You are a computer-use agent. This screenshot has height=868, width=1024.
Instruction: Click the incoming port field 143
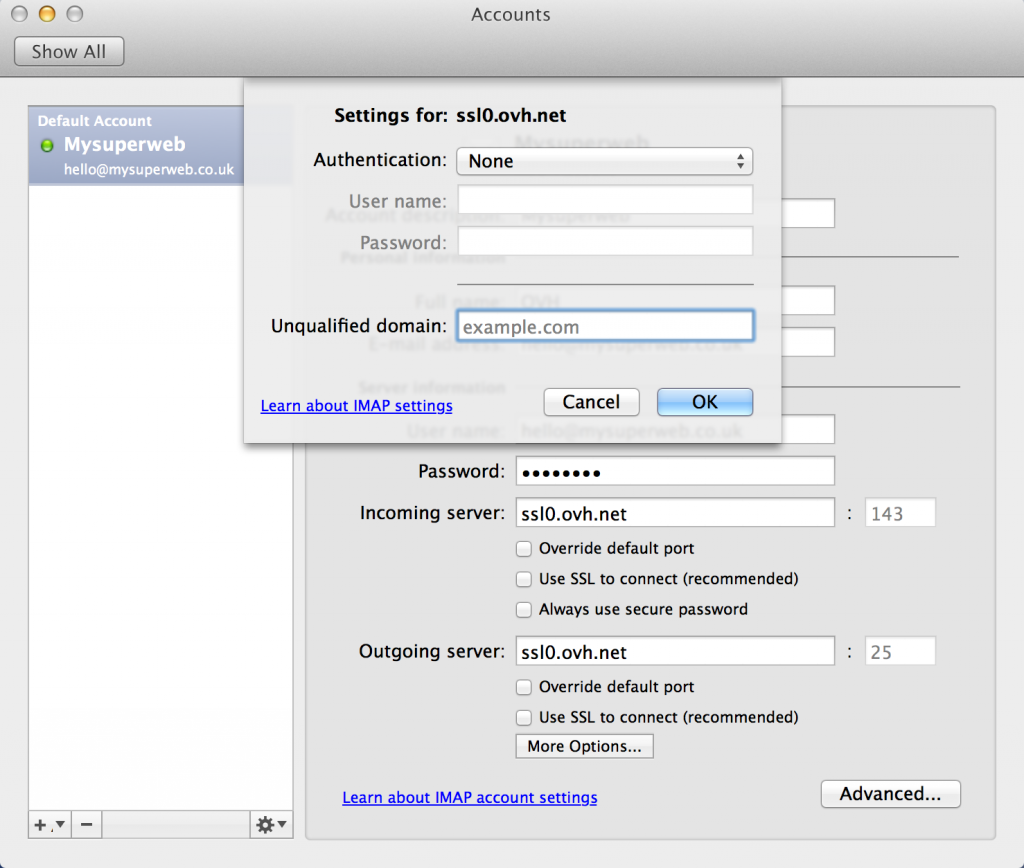pos(900,513)
